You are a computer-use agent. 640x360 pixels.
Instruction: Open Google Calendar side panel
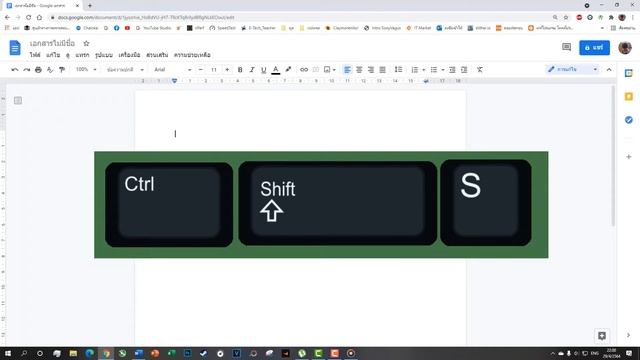629,73
